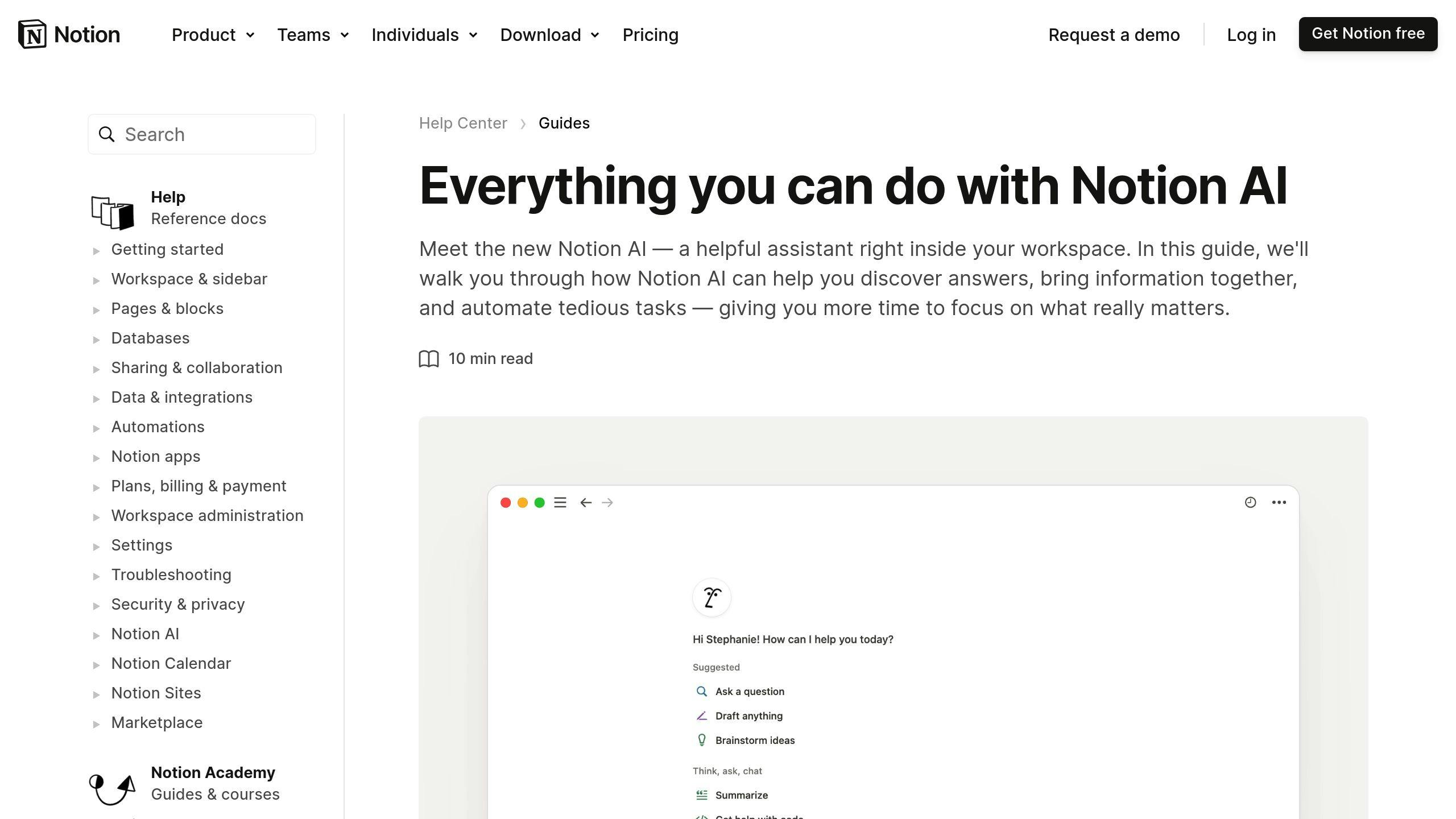
Task: Open the Download dropdown menu
Action: pos(549,35)
